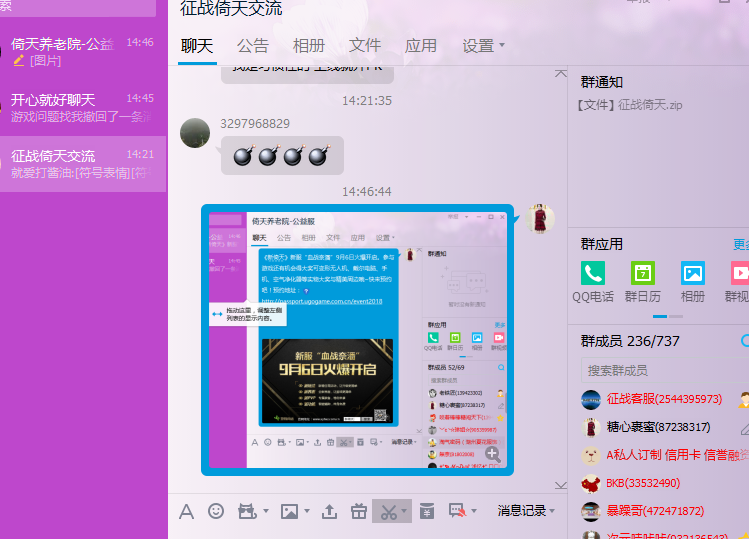Click the search icon beside 群成员

tap(745, 341)
